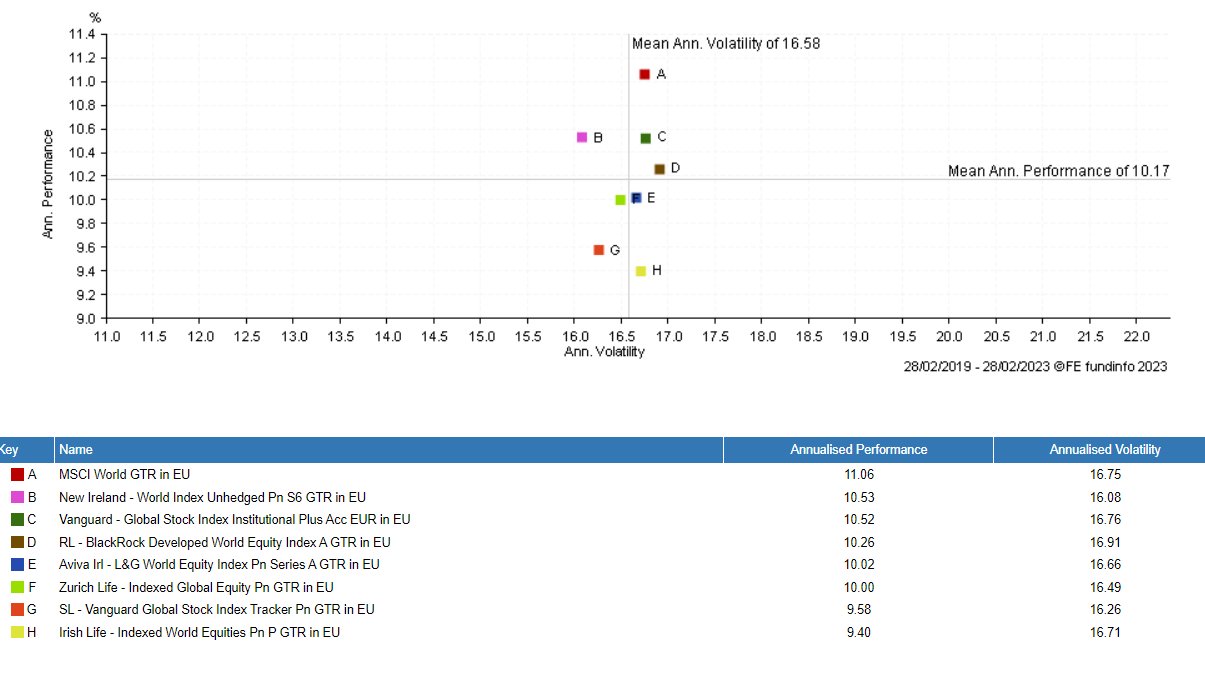The height and width of the screenshot is (674, 1205).
Task: Open New Ireland World Index Unhedged fund
Action: pyautogui.click(x=213, y=497)
